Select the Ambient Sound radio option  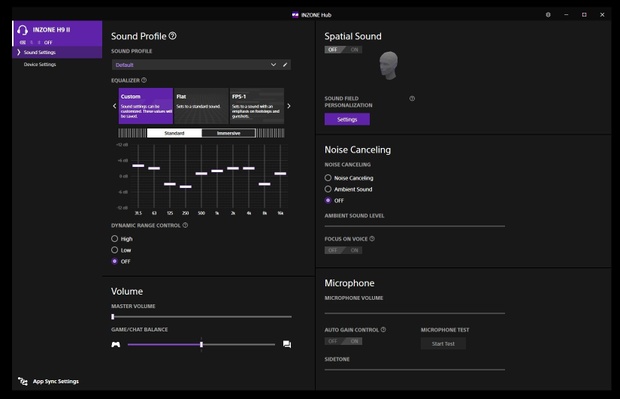click(328, 189)
